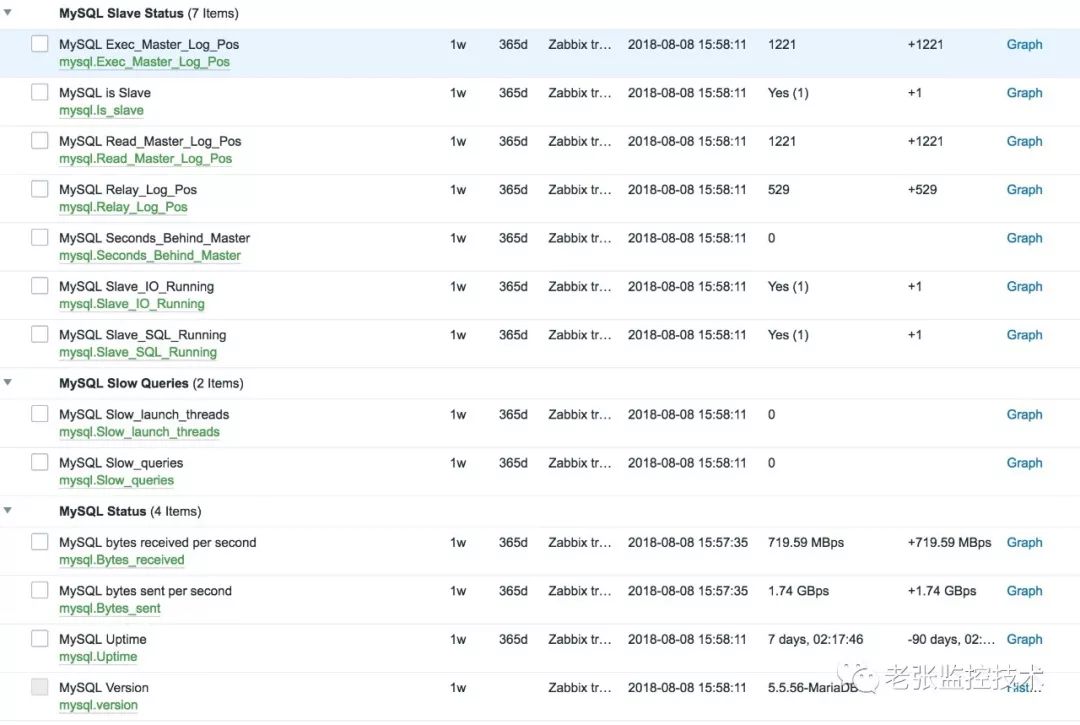
Task: Open Graph link for MySQL Slave_SQL_Running
Action: 1024,335
